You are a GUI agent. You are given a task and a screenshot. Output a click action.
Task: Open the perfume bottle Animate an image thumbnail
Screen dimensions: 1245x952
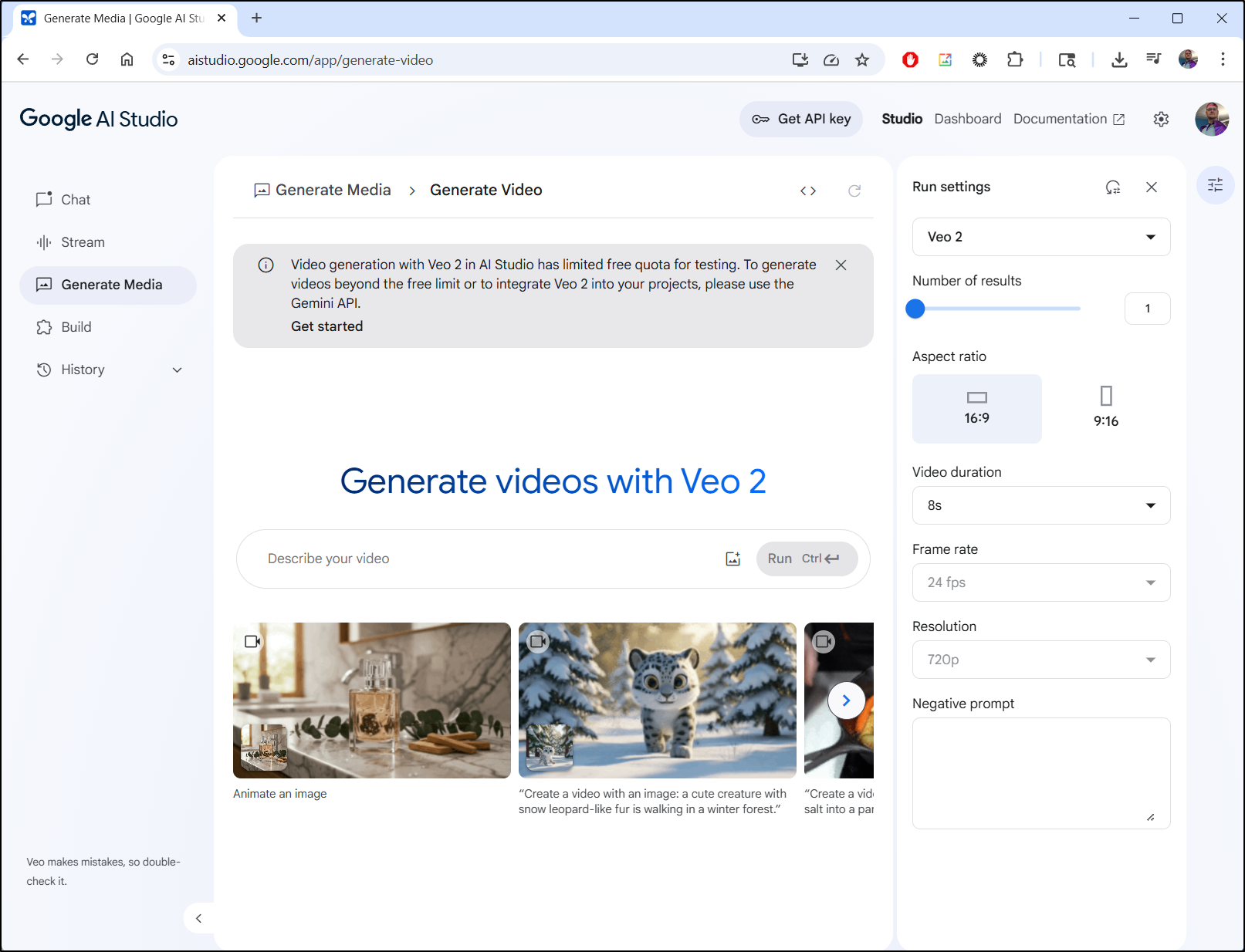(372, 700)
